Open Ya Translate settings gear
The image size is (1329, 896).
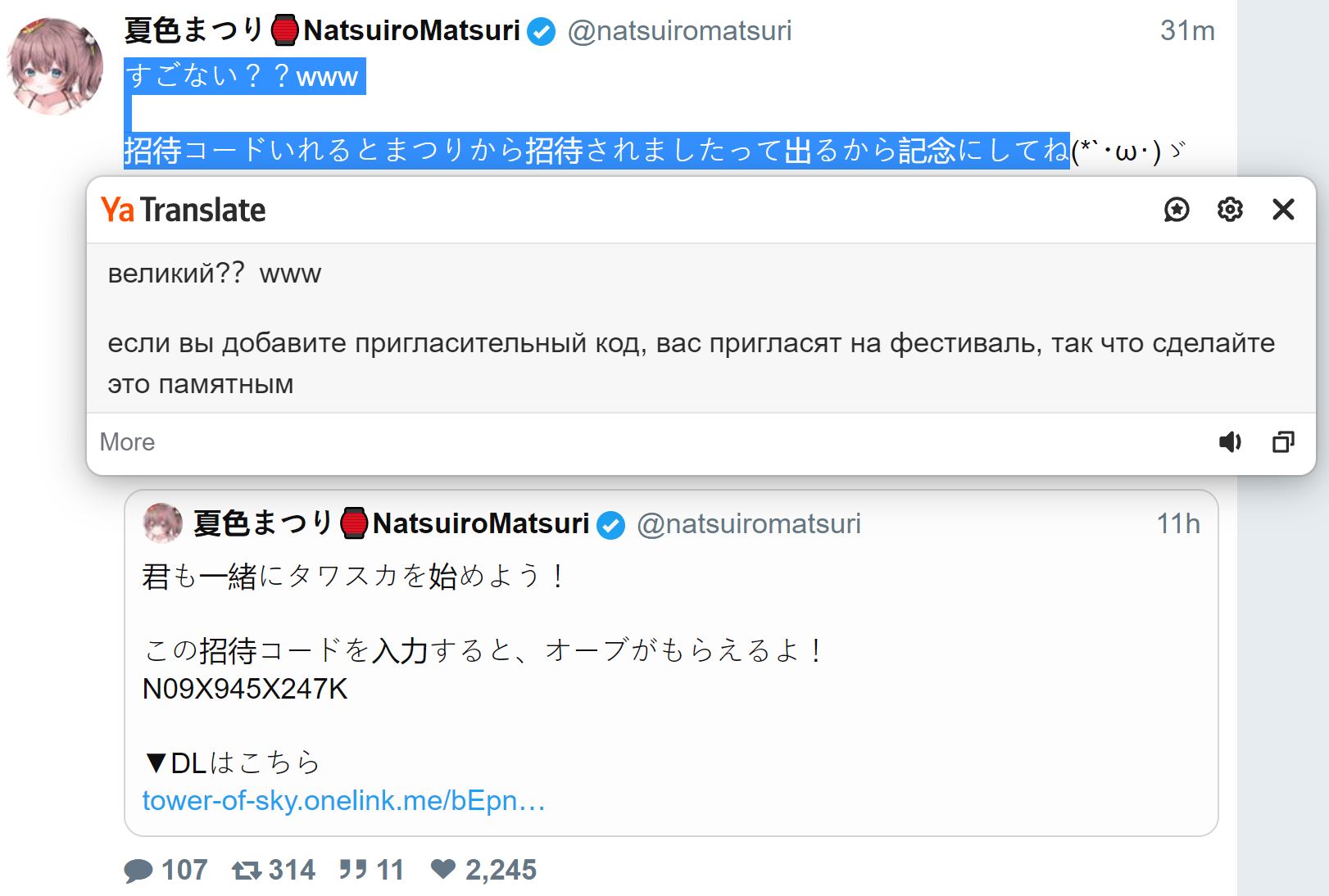coord(1230,210)
